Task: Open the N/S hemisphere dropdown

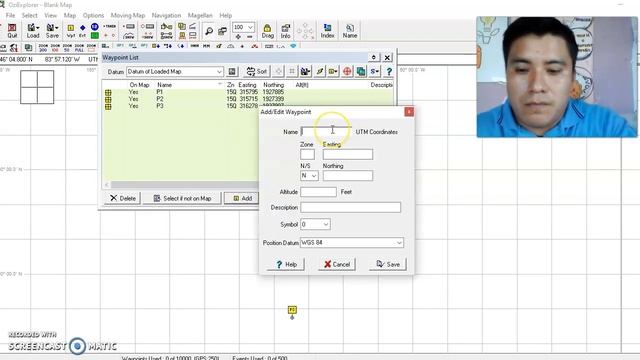Action: tap(309, 176)
